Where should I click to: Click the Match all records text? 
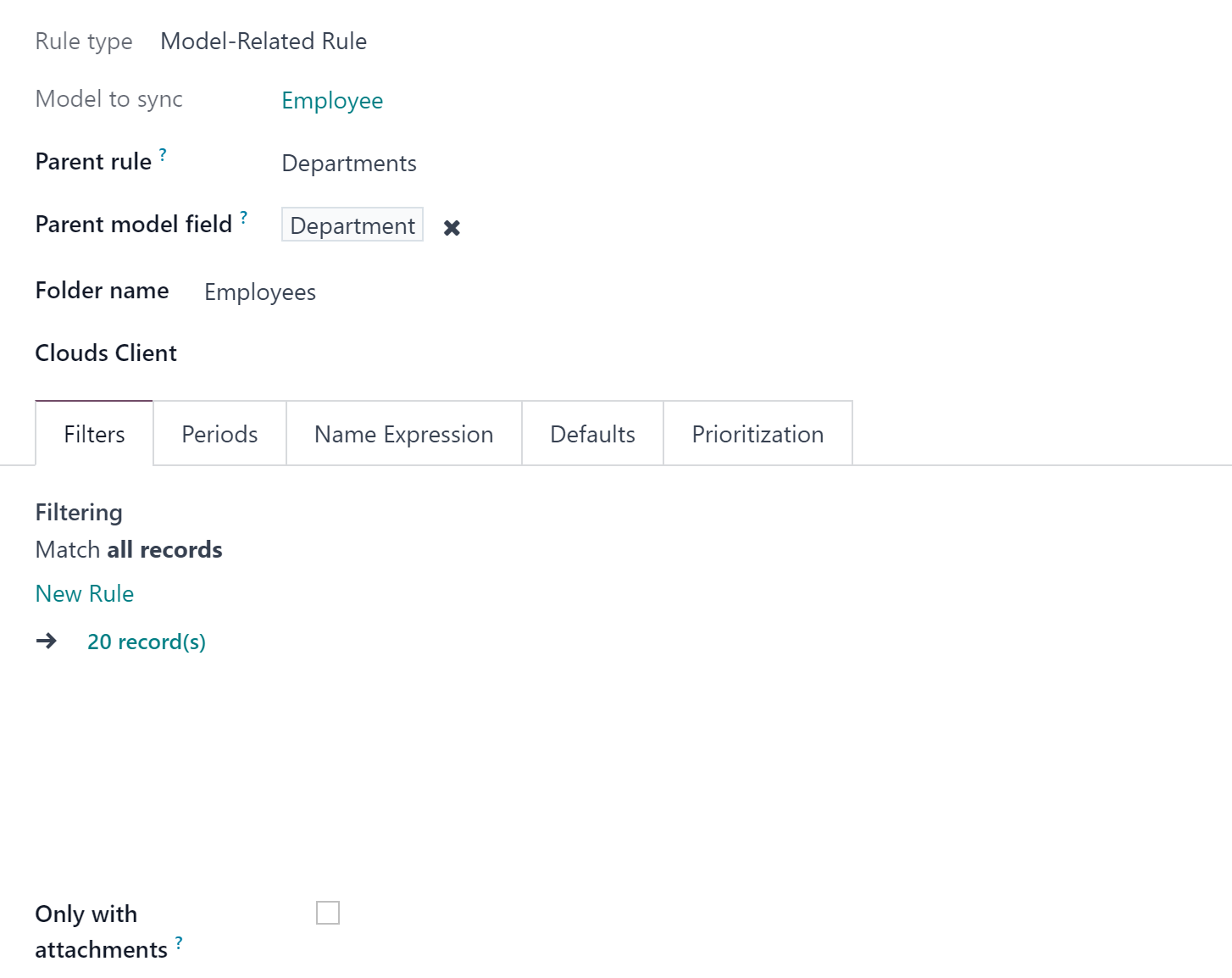[129, 549]
